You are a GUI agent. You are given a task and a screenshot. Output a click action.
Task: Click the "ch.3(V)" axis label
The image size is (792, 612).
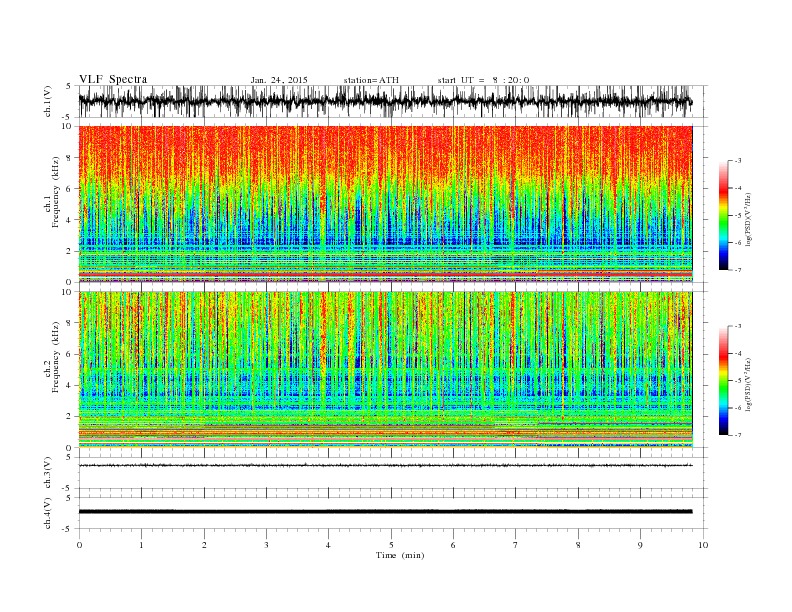coord(48,473)
